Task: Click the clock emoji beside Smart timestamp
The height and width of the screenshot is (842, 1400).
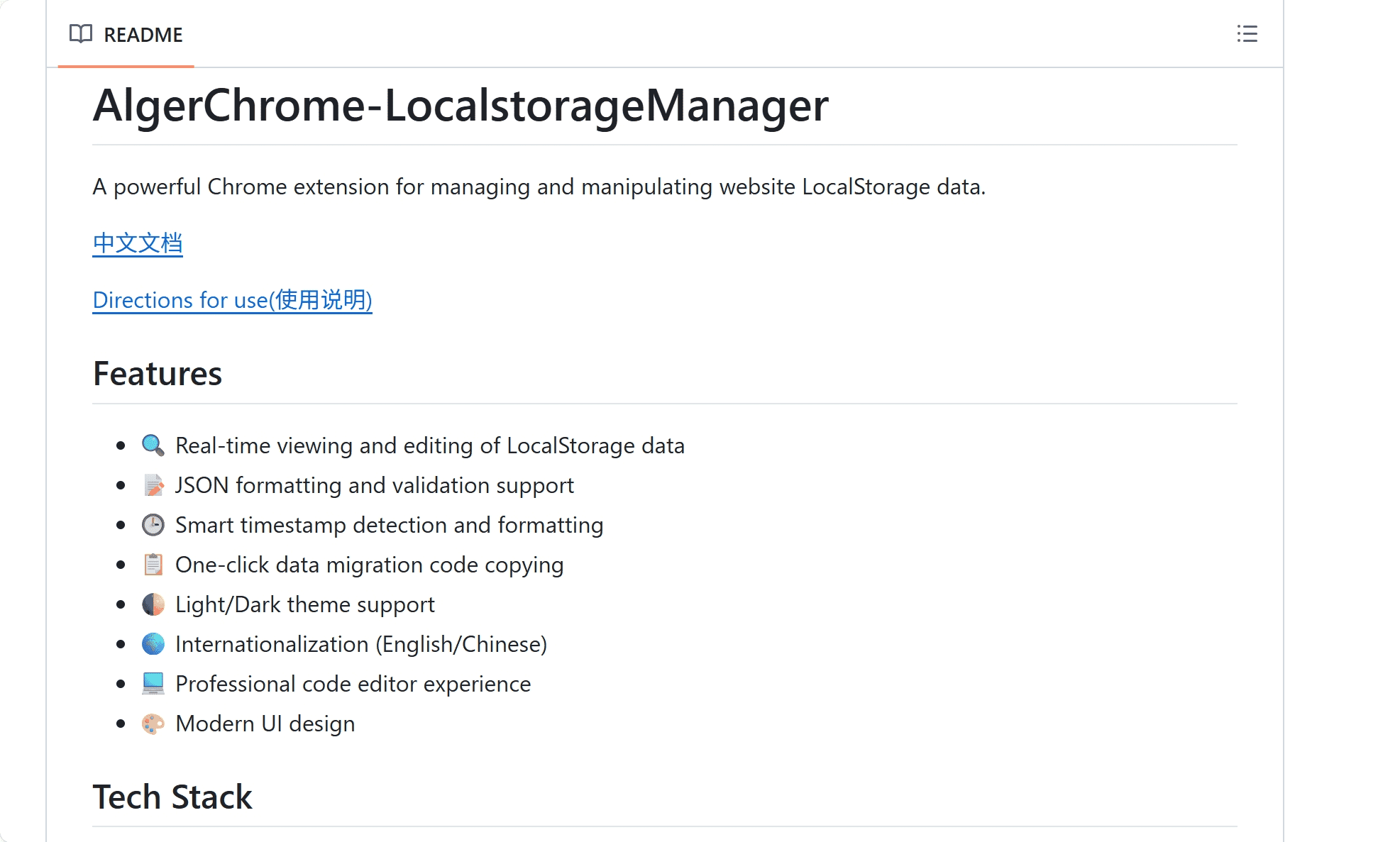Action: tap(153, 525)
